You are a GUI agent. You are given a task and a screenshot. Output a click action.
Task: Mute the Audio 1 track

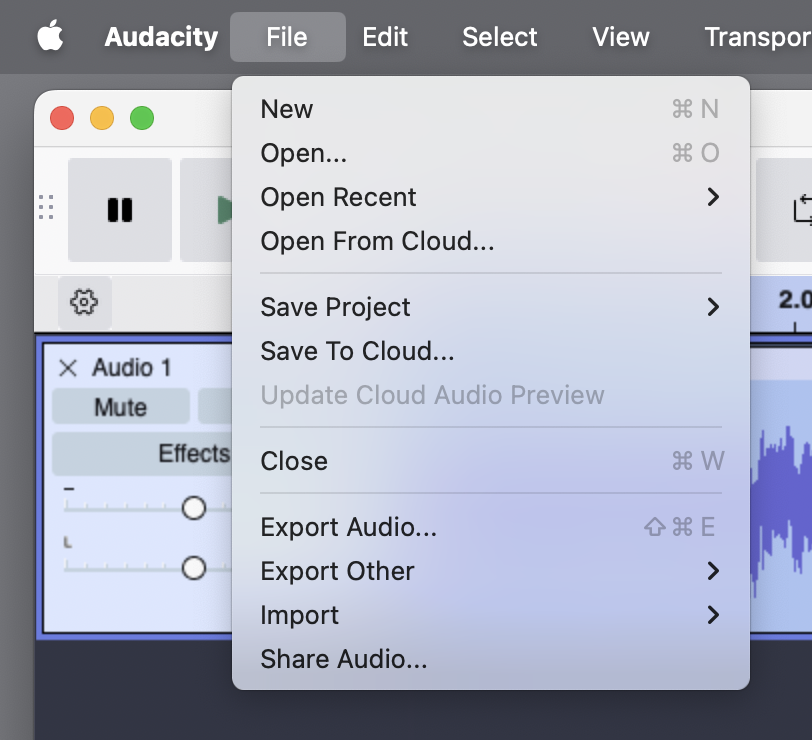[x=120, y=407]
